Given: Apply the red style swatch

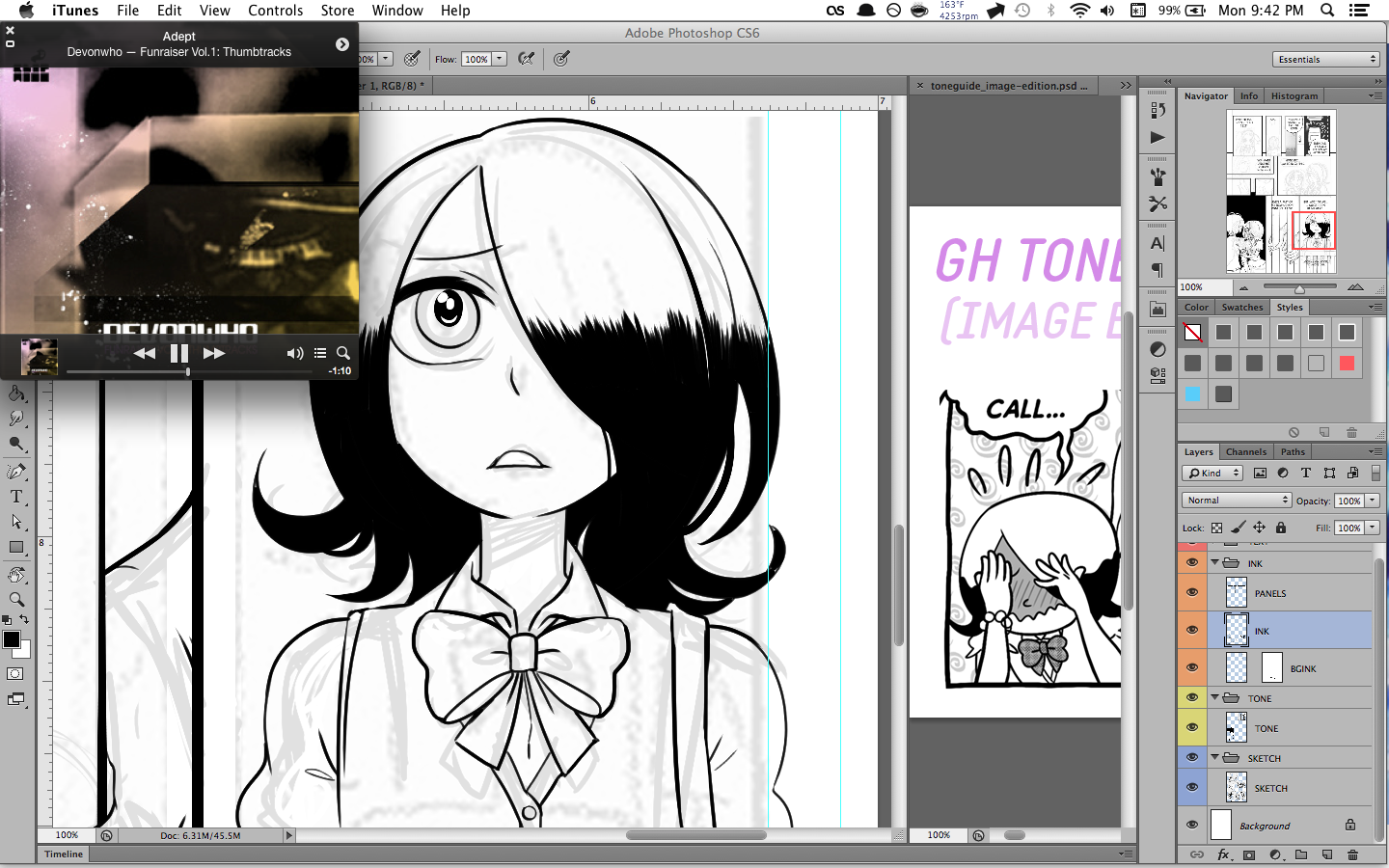Looking at the screenshot, I should pos(1348,363).
